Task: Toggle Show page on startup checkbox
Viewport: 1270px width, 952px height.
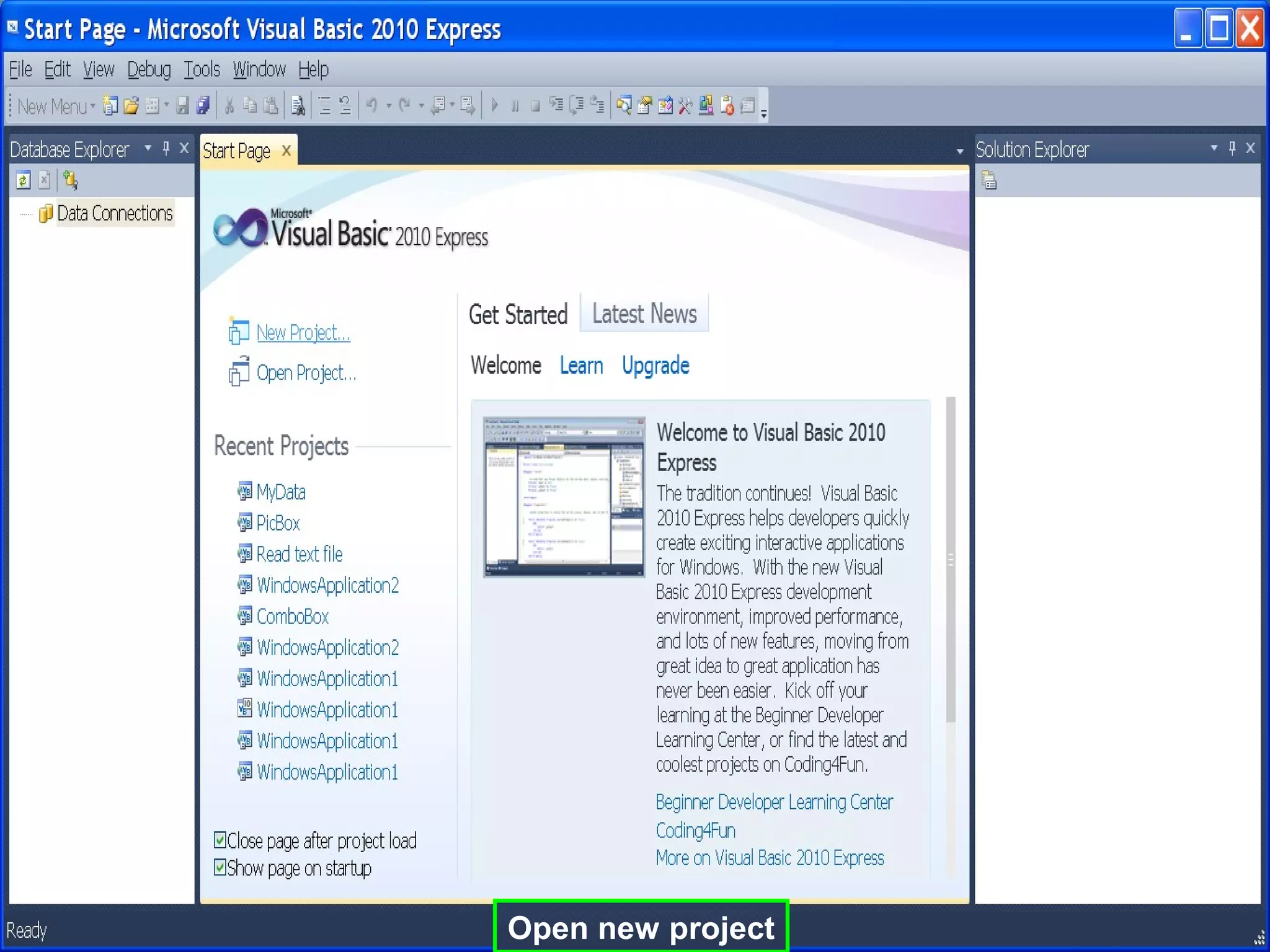Action: [x=220, y=867]
